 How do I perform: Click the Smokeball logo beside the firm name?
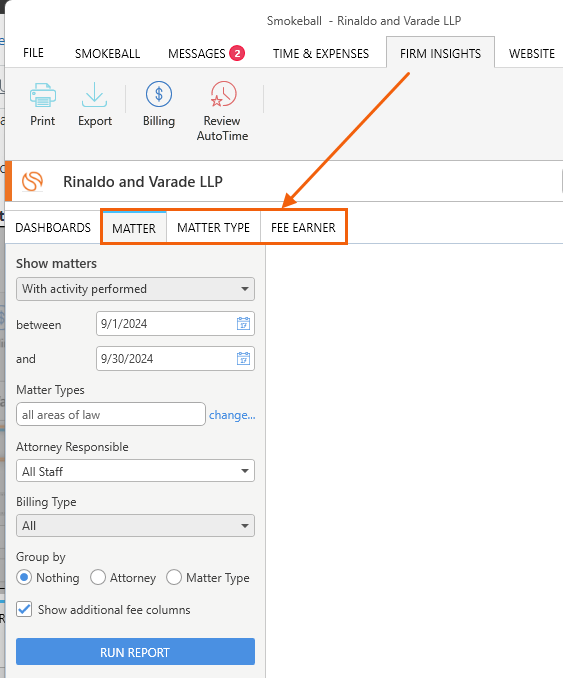point(33,181)
